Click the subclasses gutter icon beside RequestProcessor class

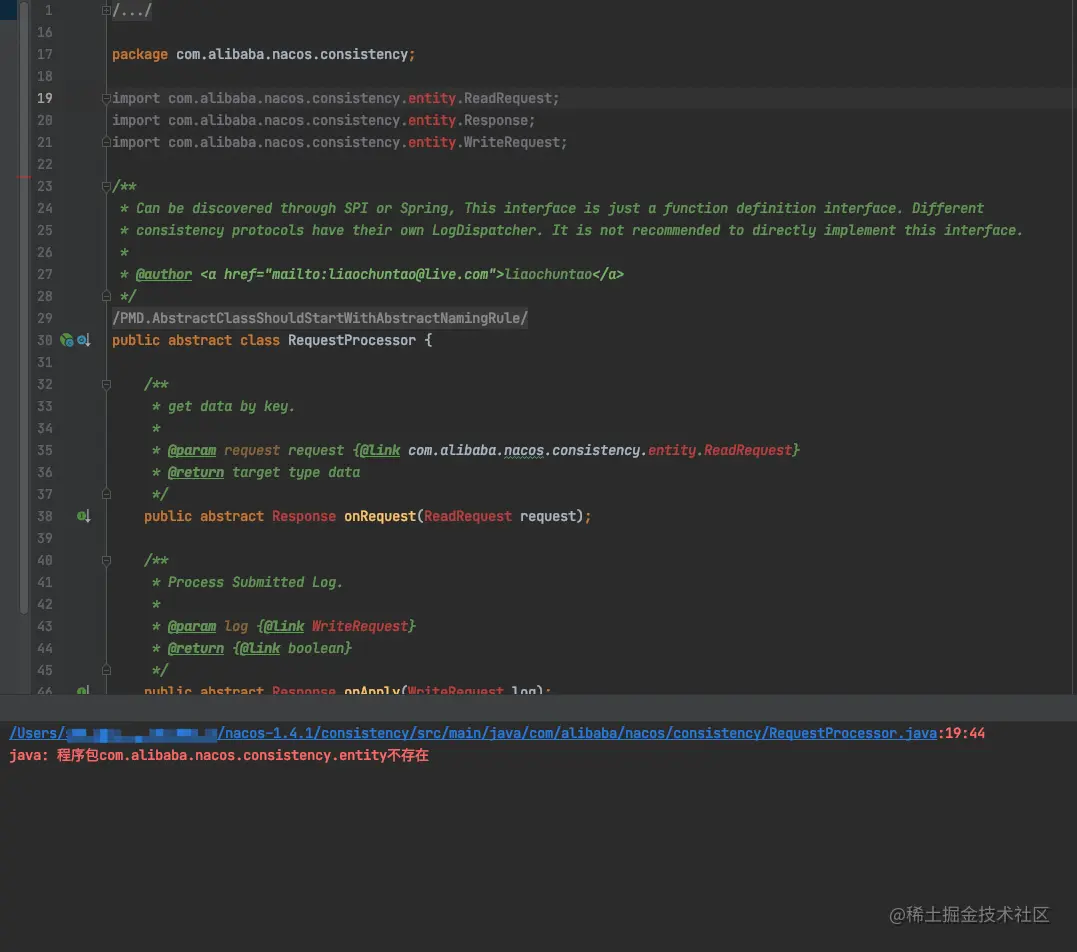84,340
